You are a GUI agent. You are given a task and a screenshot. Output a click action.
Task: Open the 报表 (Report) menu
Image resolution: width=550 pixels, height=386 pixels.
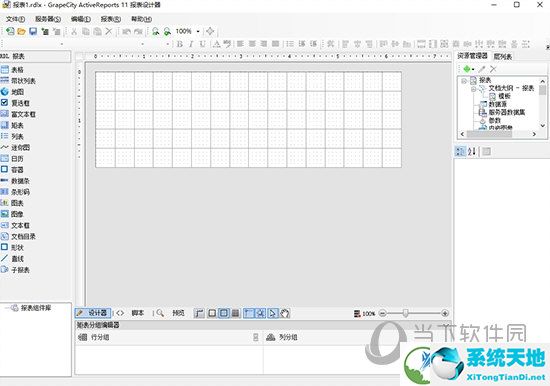point(111,19)
